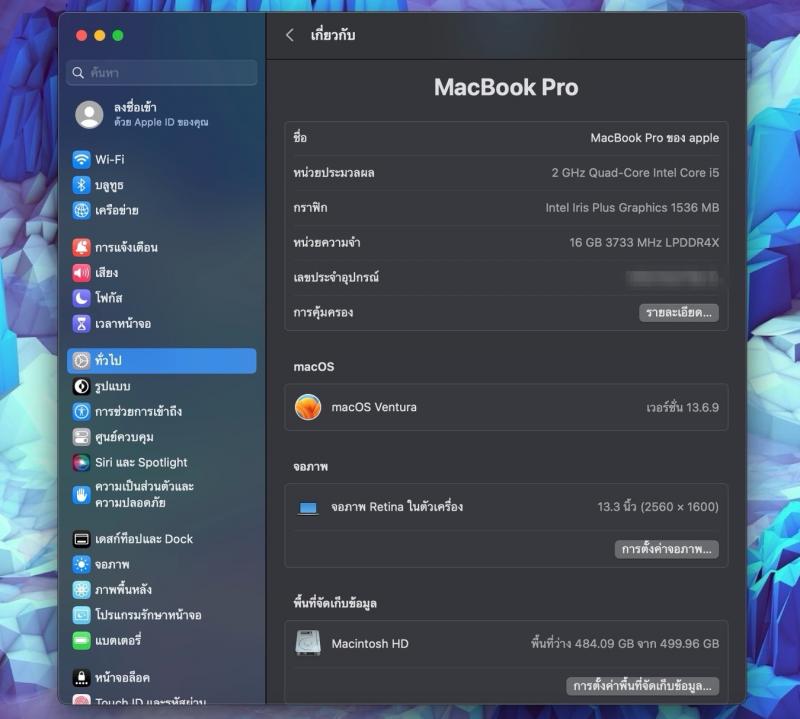
Task: Open ศูนย์ควบคุม Control Center item
Action: tap(124, 437)
